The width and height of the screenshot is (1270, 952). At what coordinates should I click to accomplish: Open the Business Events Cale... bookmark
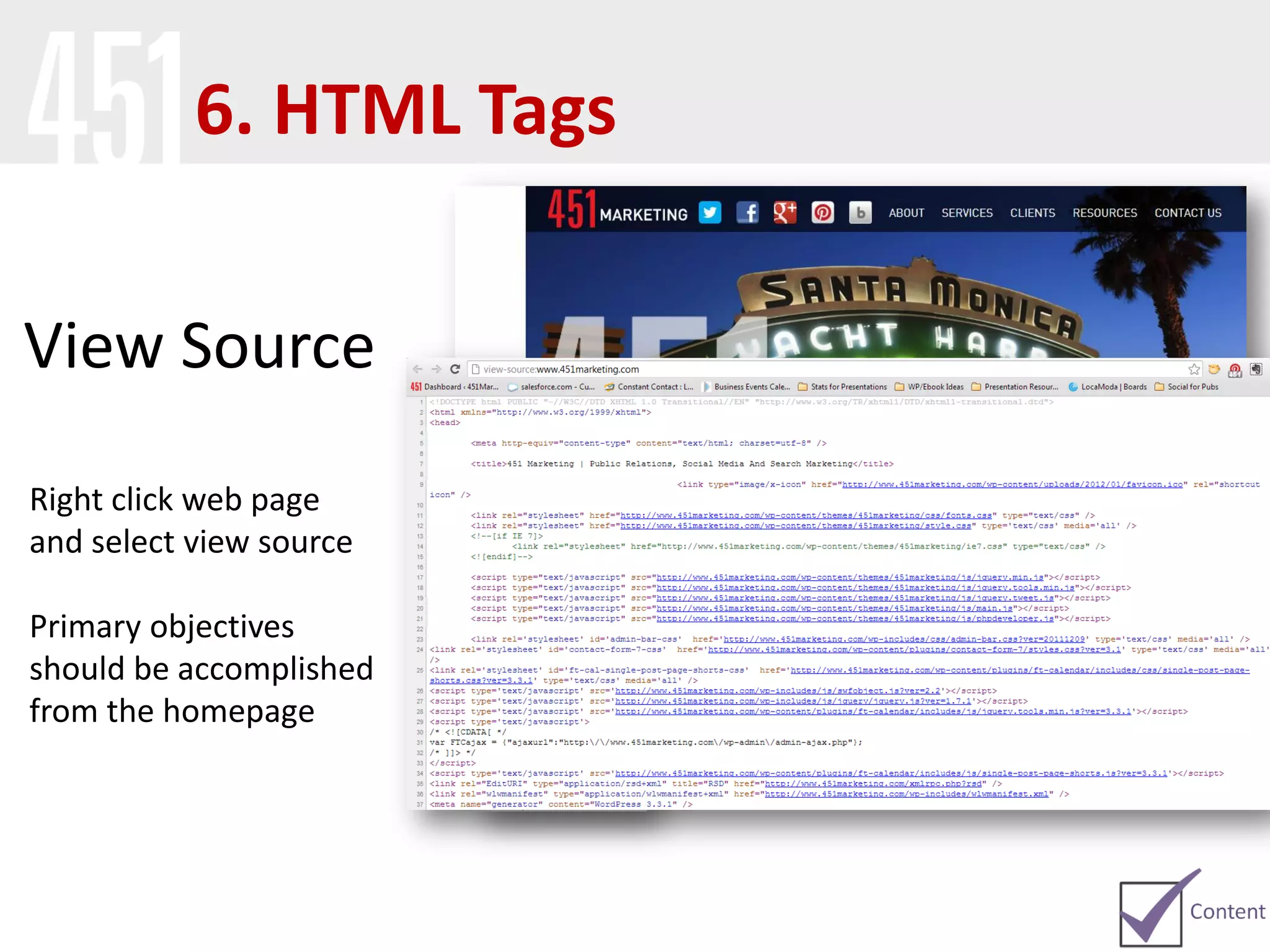[x=746, y=387]
